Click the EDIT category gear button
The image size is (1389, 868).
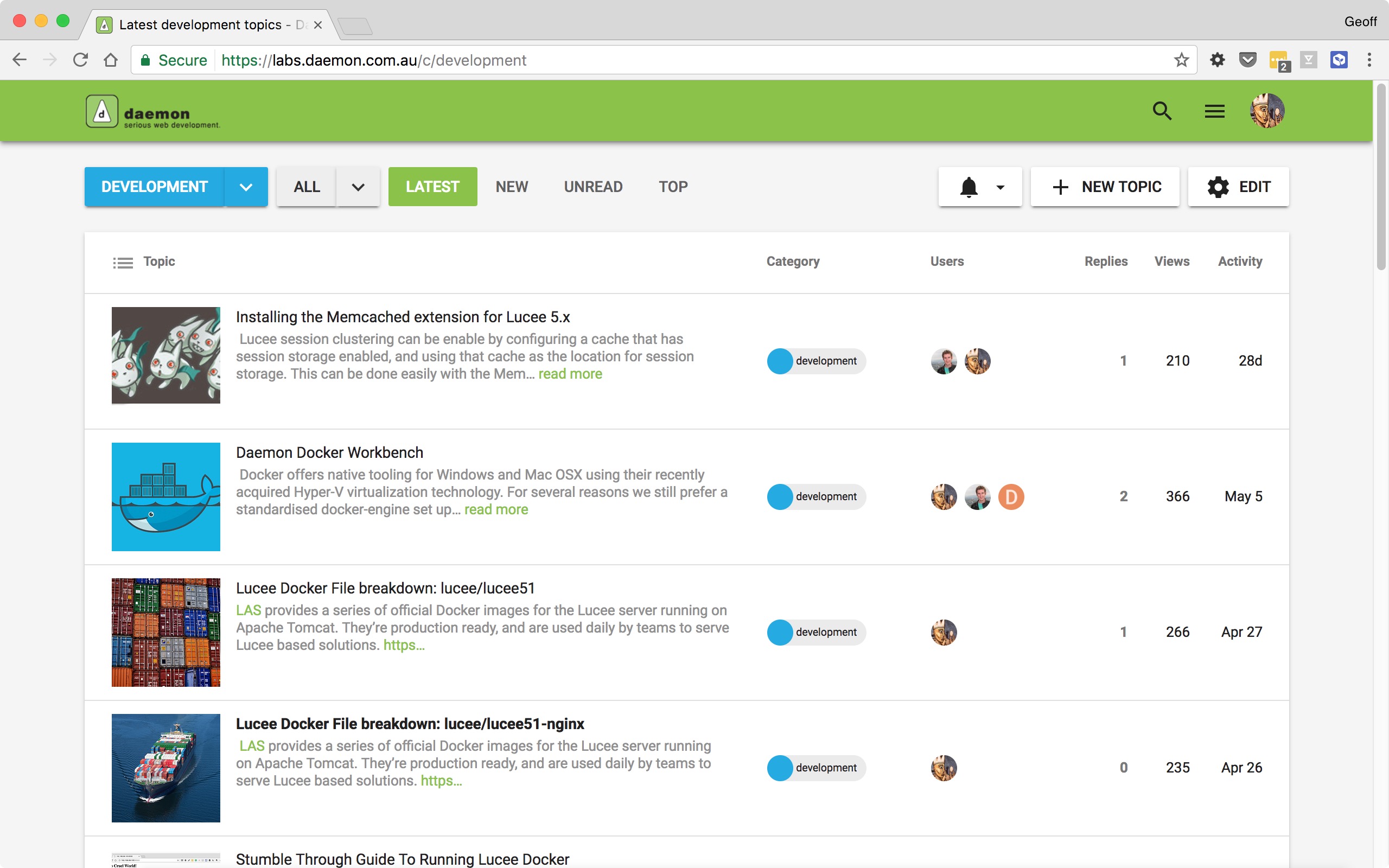pos(1238,187)
